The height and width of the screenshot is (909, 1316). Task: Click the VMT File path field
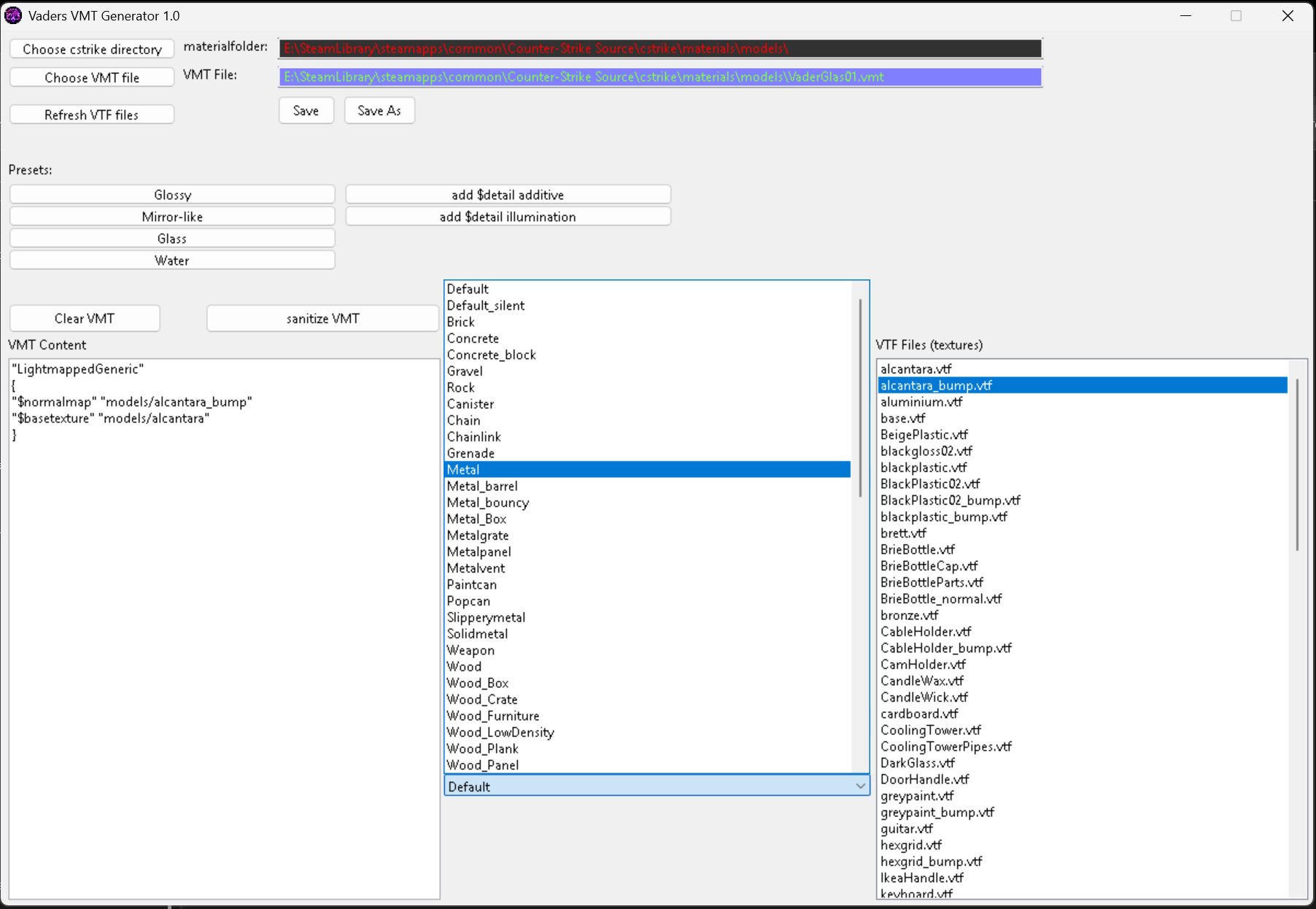(660, 77)
